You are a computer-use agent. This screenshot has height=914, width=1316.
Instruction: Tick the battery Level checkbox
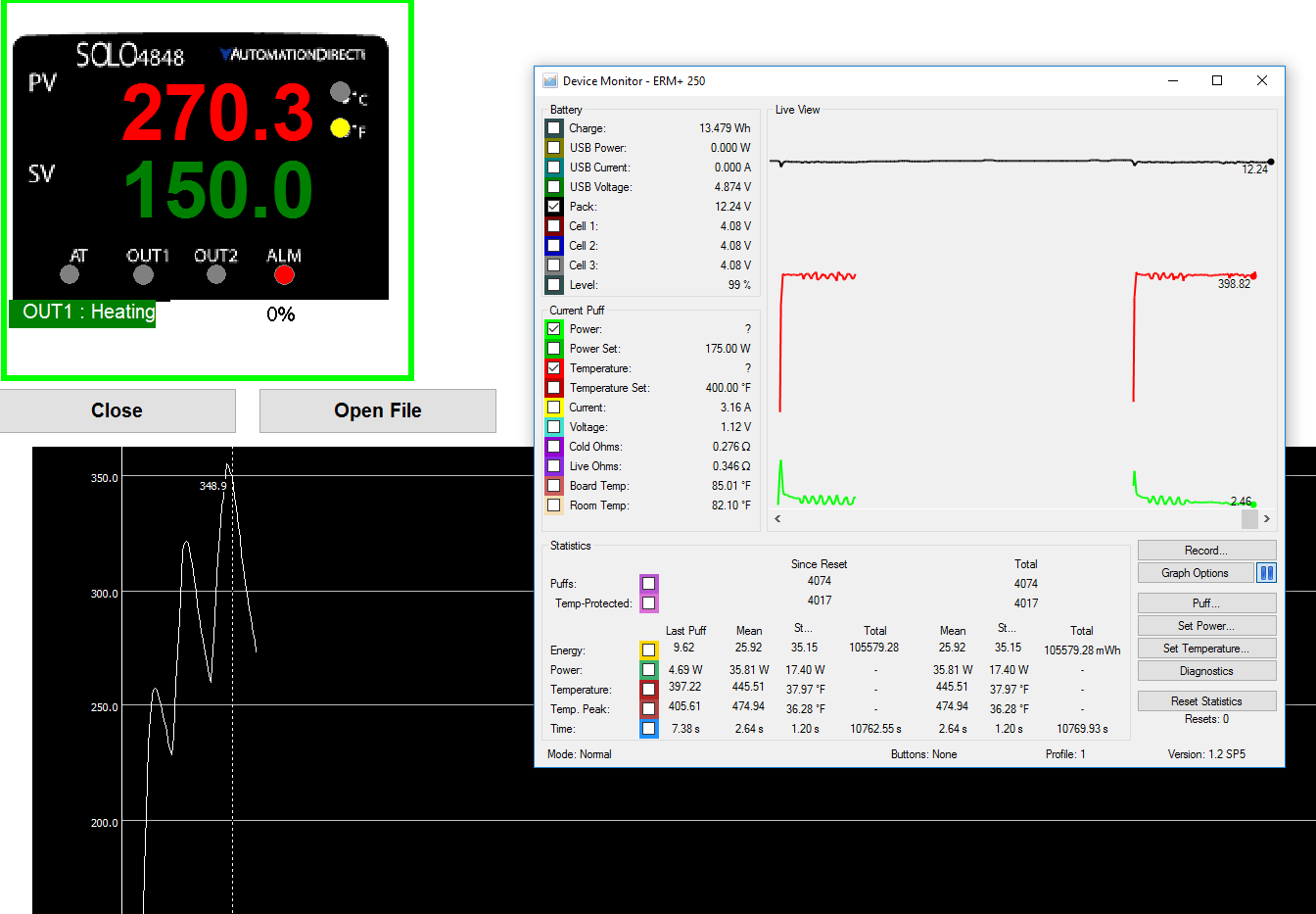tap(554, 285)
